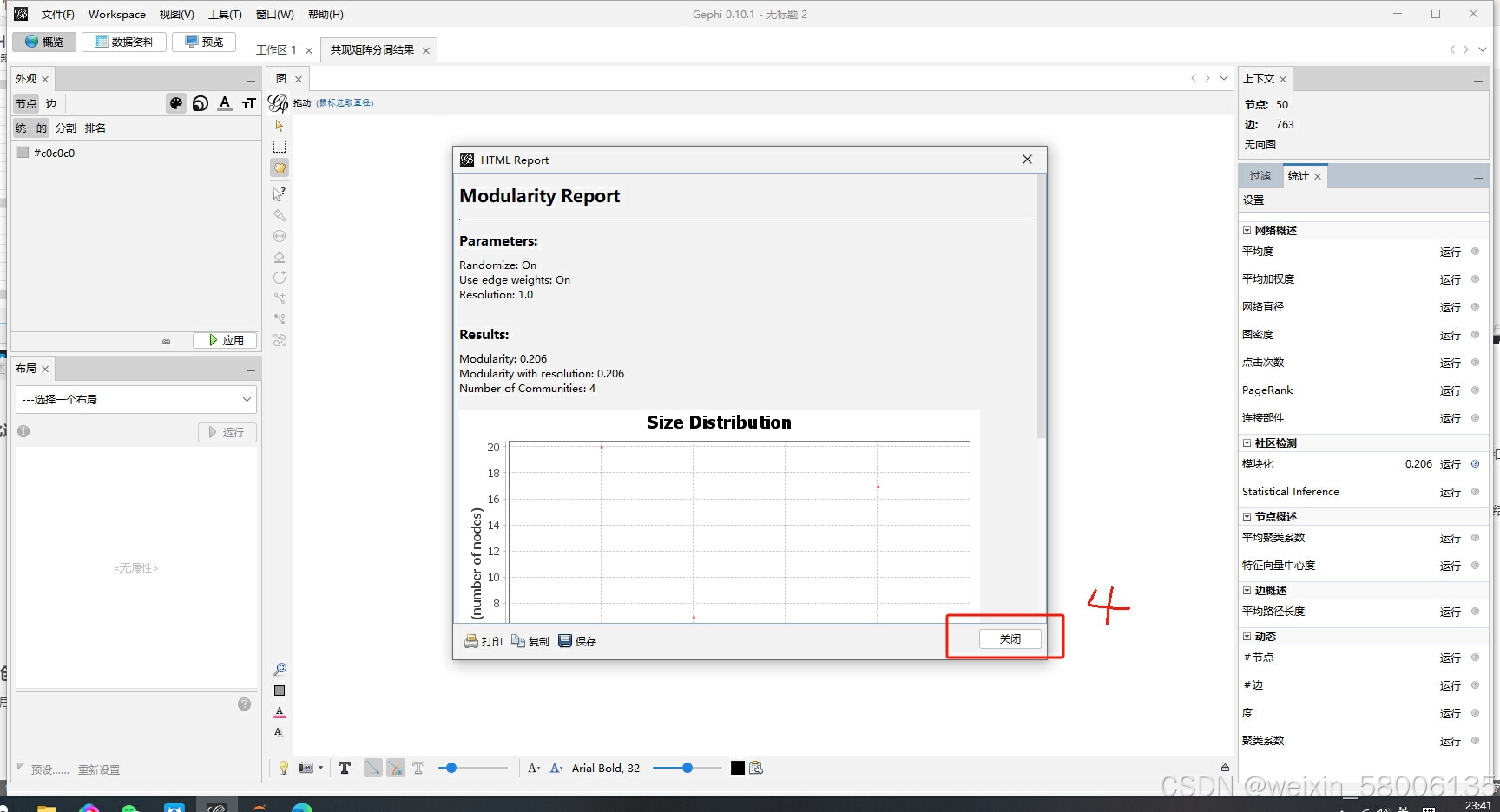Toggle show edge labels outlined T

[418, 768]
